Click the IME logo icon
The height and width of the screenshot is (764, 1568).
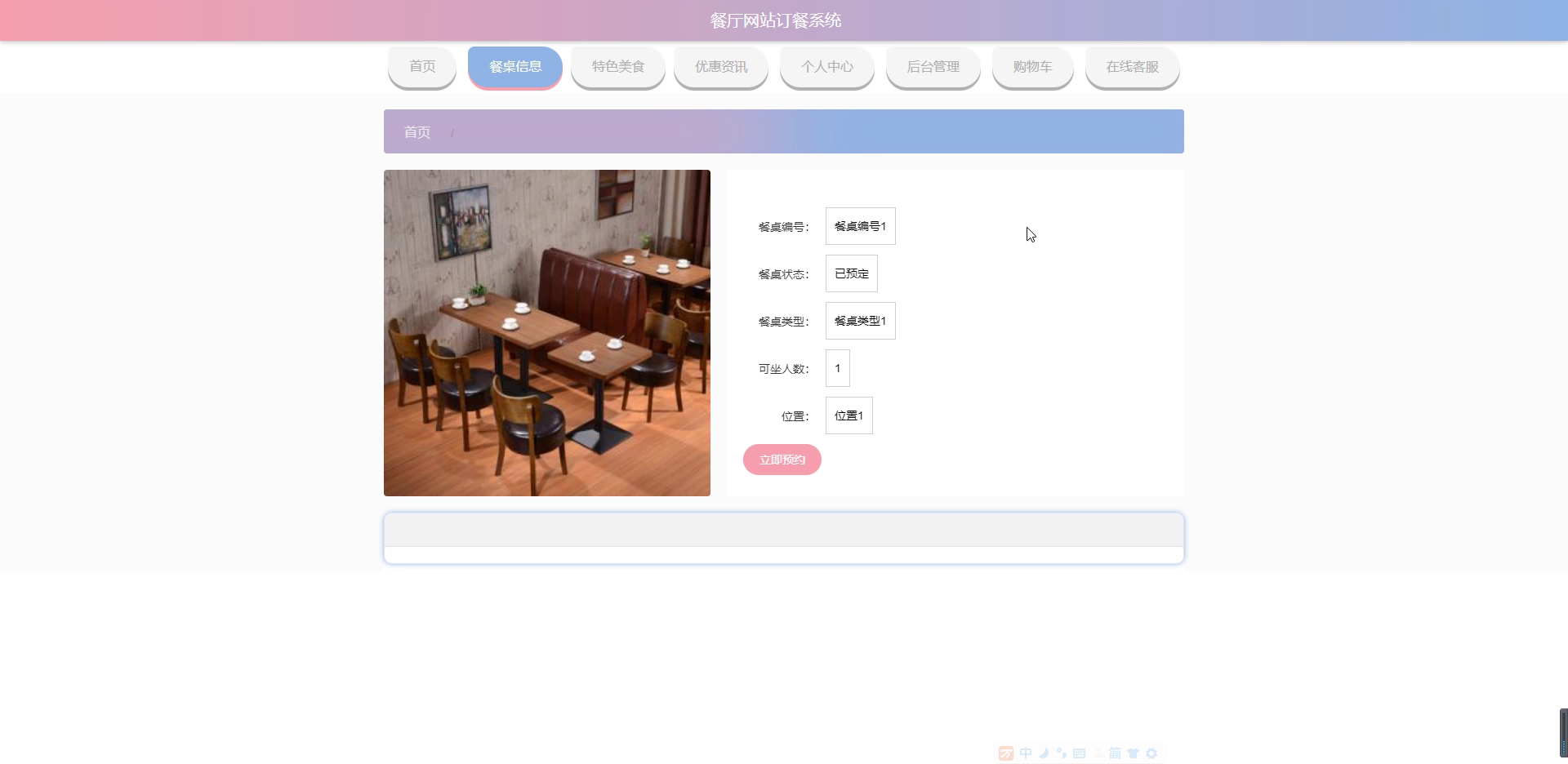1006,753
